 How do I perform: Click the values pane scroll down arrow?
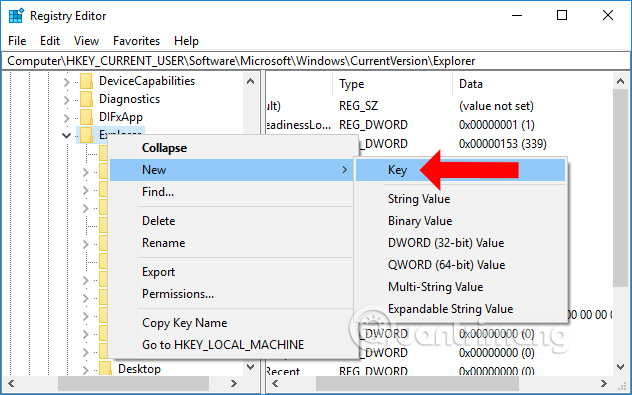[x=620, y=367]
